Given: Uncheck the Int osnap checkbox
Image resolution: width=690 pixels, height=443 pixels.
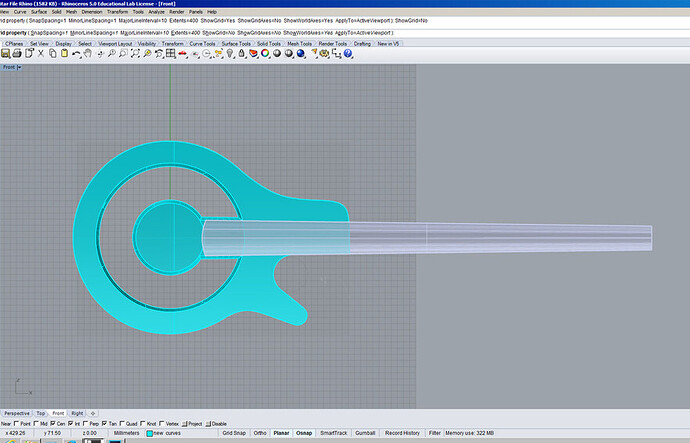Looking at the screenshot, I should point(70,424).
